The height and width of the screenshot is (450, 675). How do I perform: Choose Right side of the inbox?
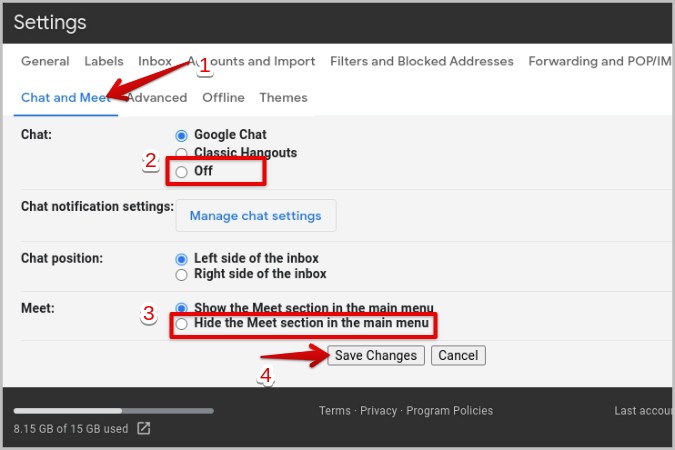click(181, 275)
